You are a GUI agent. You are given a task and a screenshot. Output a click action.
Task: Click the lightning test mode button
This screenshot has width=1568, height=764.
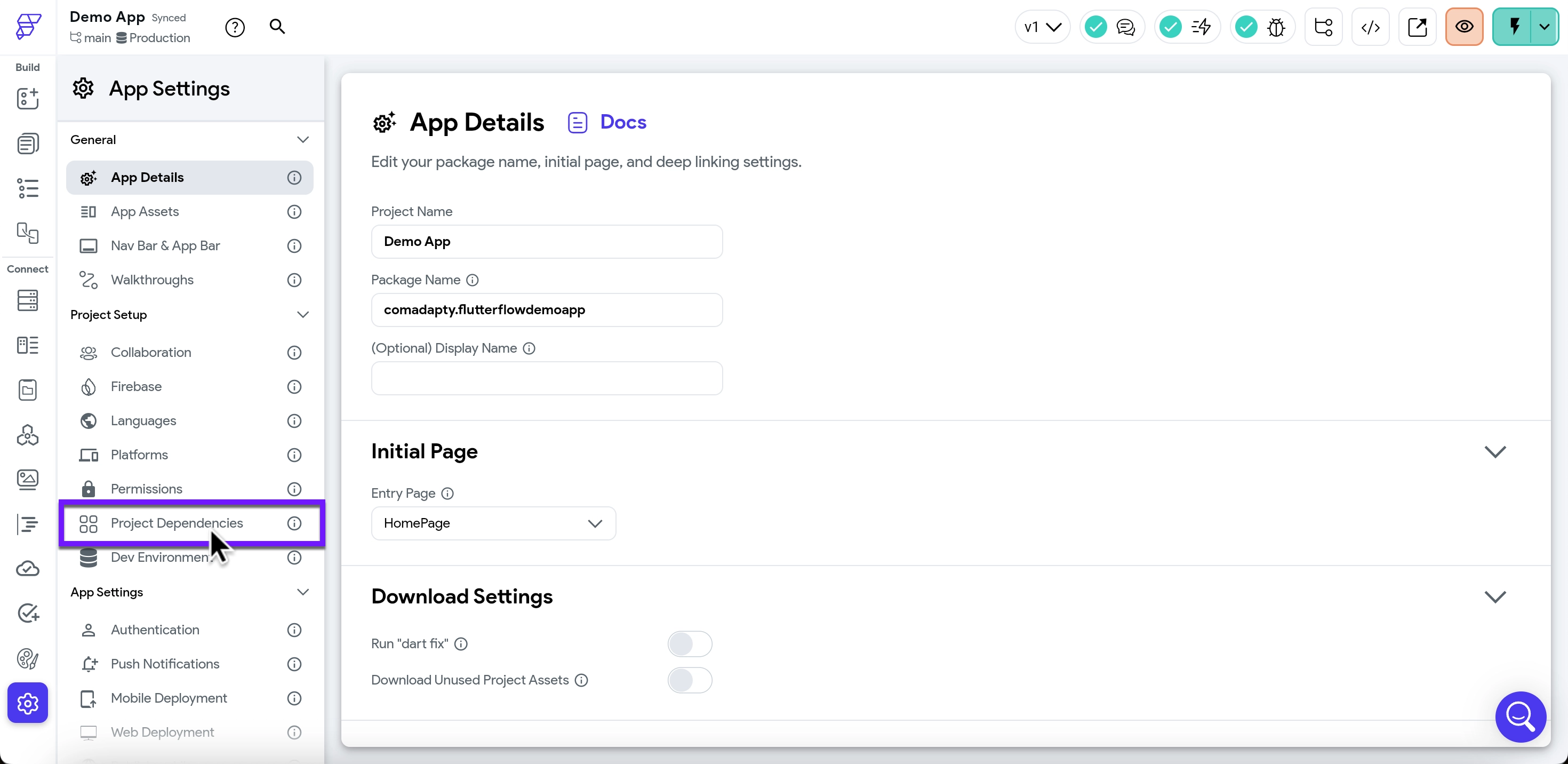pyautogui.click(x=1514, y=27)
